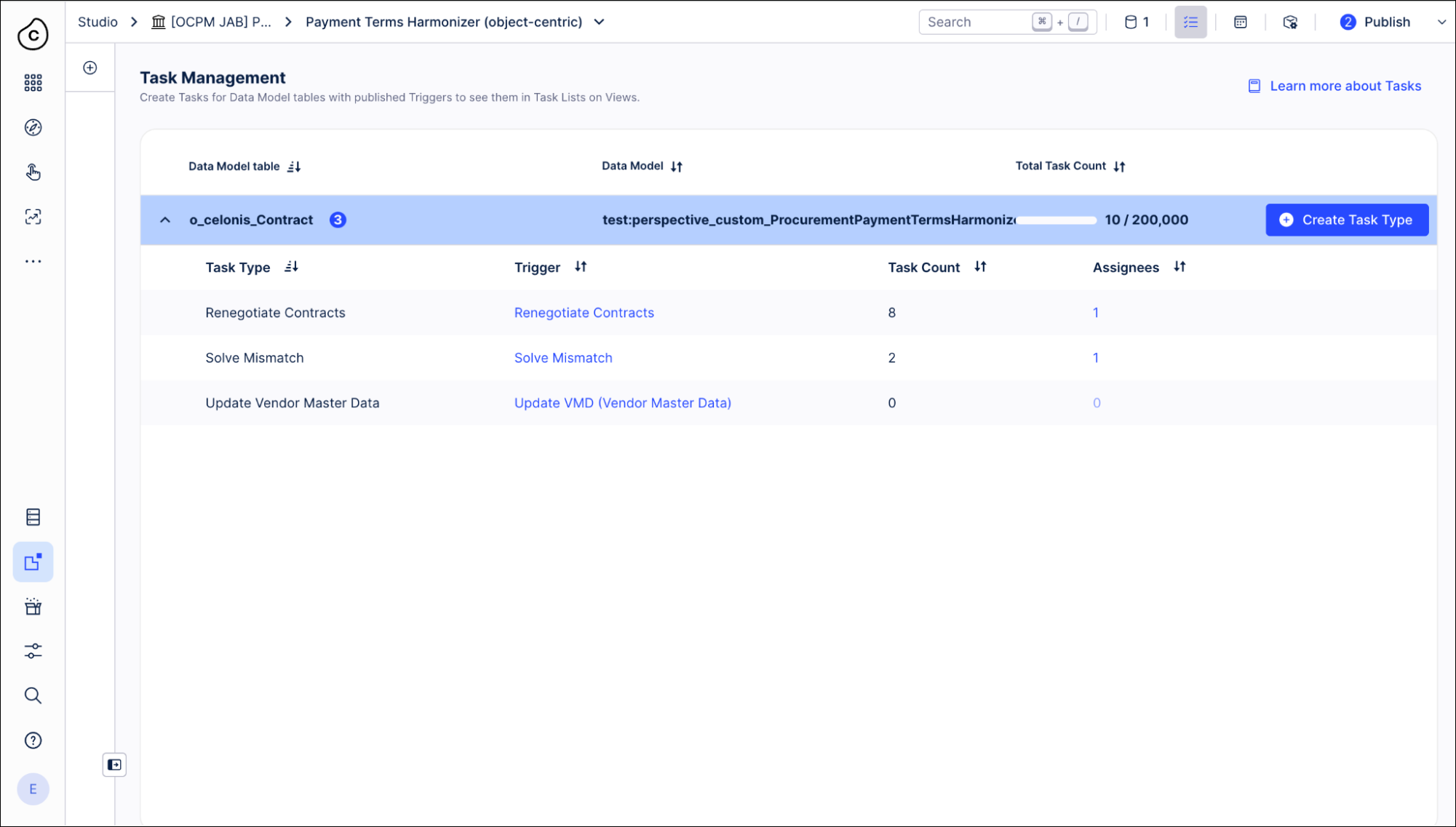Open Update VMD (Vendor Master Data) trigger link
This screenshot has height=827, width=1456.
[x=622, y=403]
